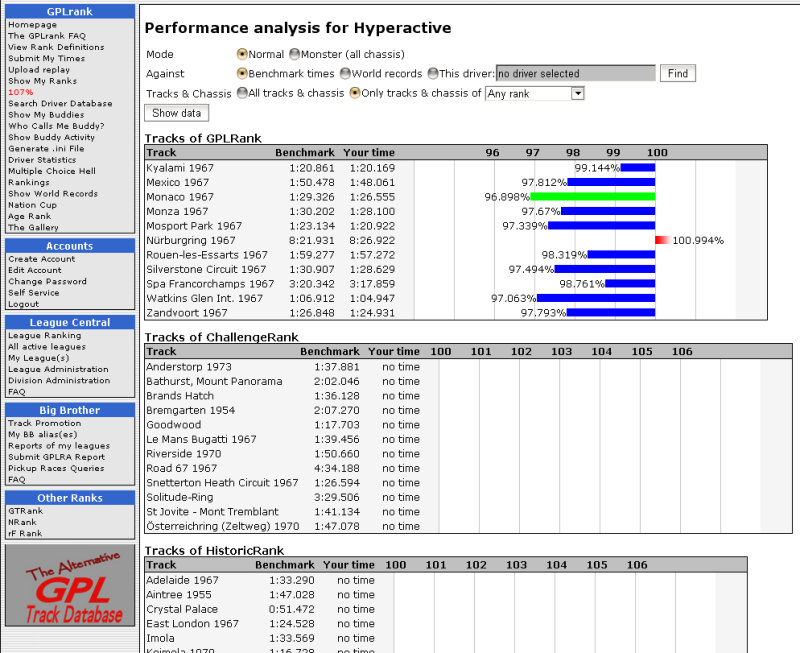The width and height of the screenshot is (800, 653).
Task: Click Adelaide 1967 track name
Action: (182, 580)
